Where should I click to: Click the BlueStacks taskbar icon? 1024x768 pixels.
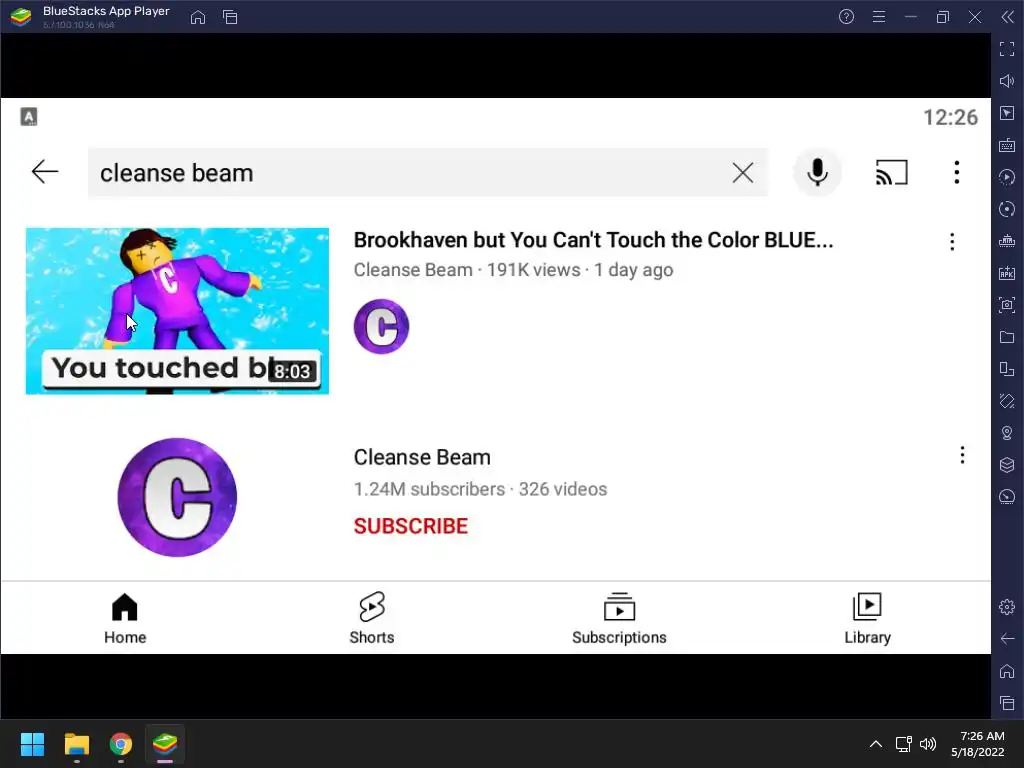pyautogui.click(x=165, y=744)
